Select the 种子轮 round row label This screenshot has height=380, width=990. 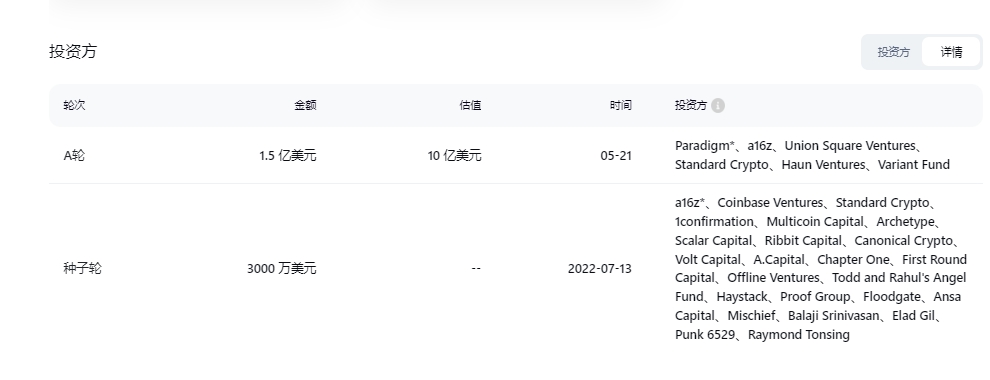coord(82,268)
